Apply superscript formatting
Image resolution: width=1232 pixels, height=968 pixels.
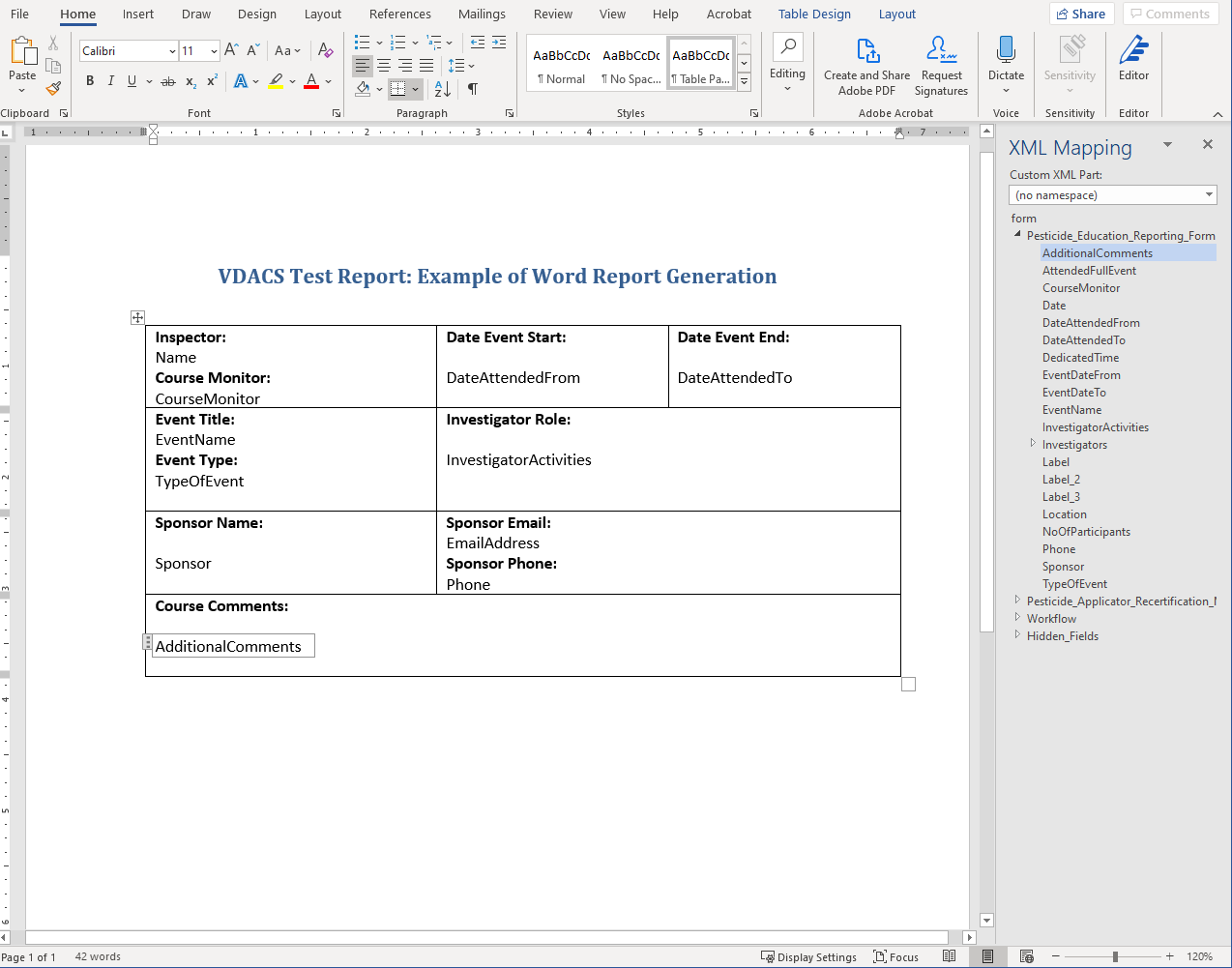point(212,81)
